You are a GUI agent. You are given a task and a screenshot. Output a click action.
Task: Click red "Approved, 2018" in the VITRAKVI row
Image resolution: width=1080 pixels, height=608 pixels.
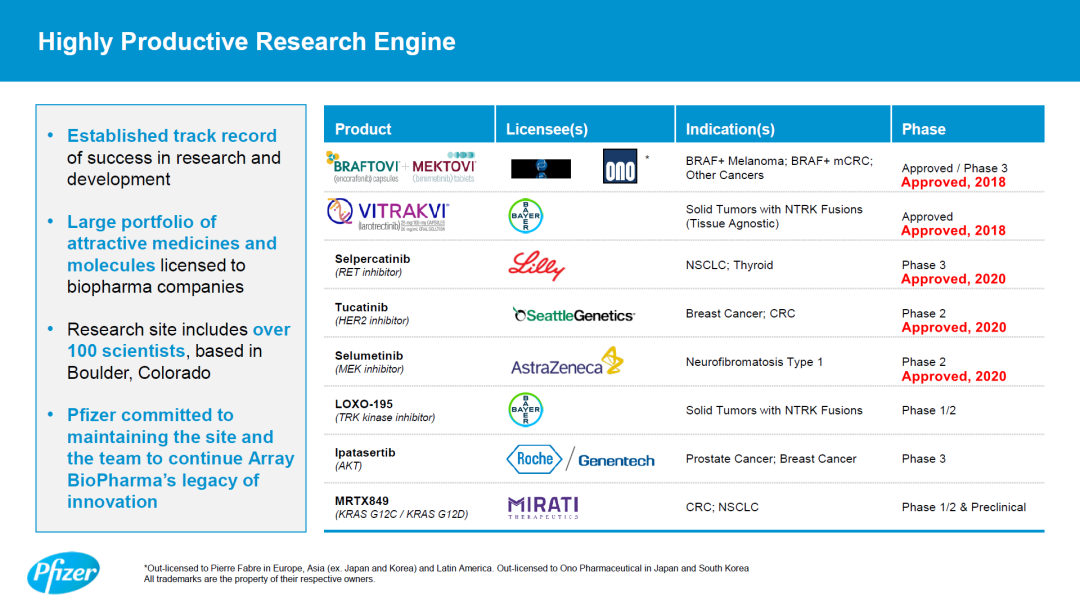coord(953,231)
